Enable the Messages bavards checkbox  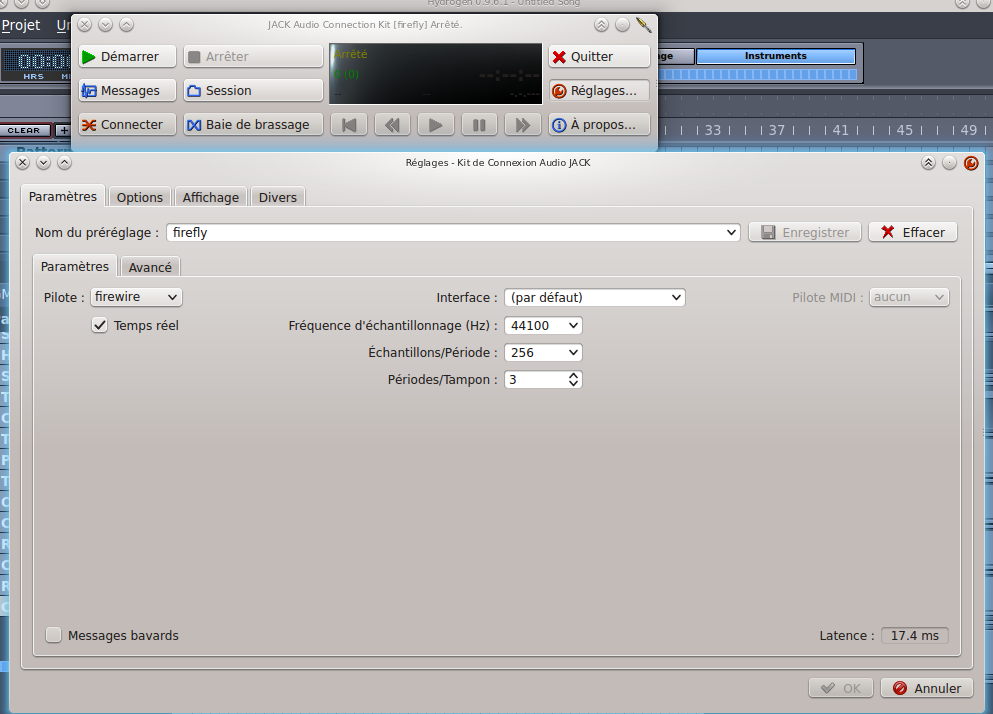coord(53,635)
